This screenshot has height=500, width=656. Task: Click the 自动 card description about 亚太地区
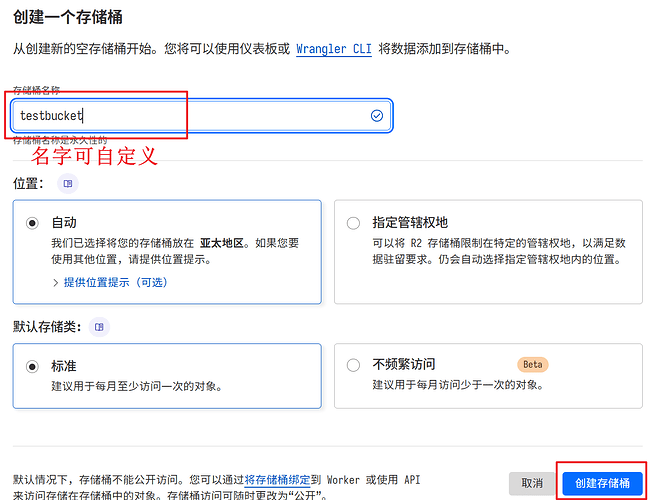[x=175, y=250]
